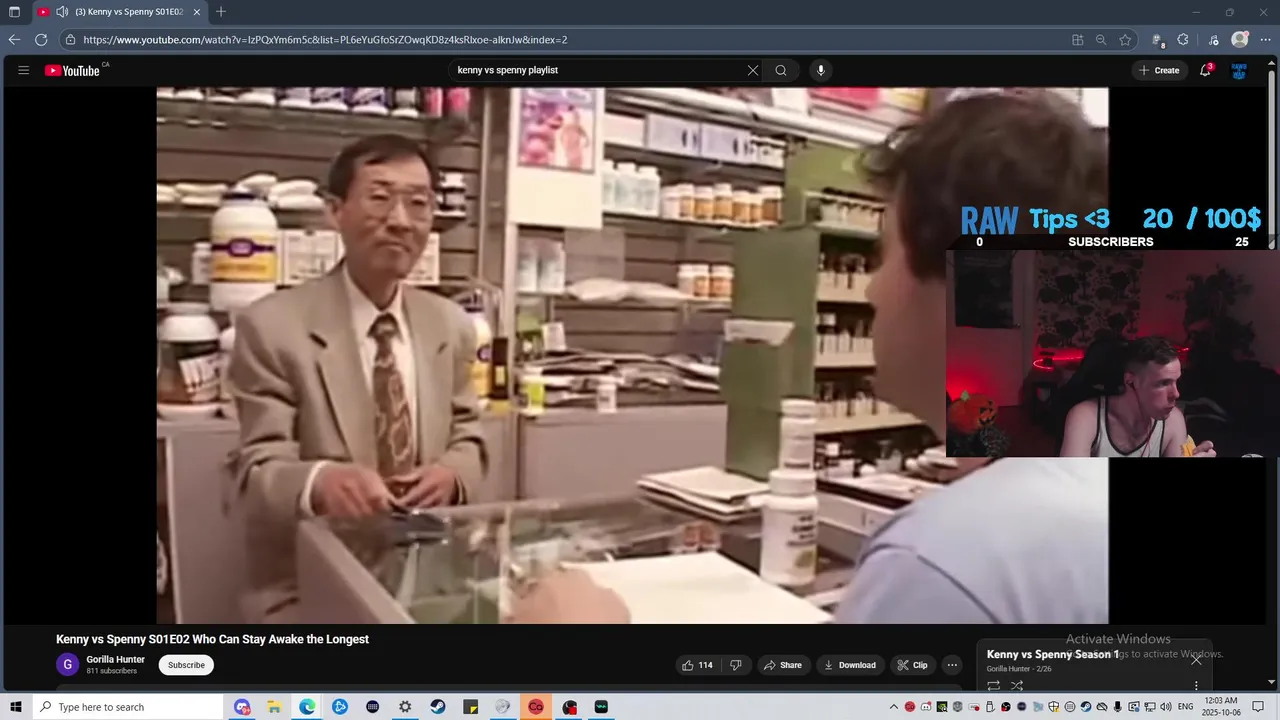The width and height of the screenshot is (1280, 720).
Task: Open Gorilla Hunter channel avatar
Action: click(x=67, y=665)
